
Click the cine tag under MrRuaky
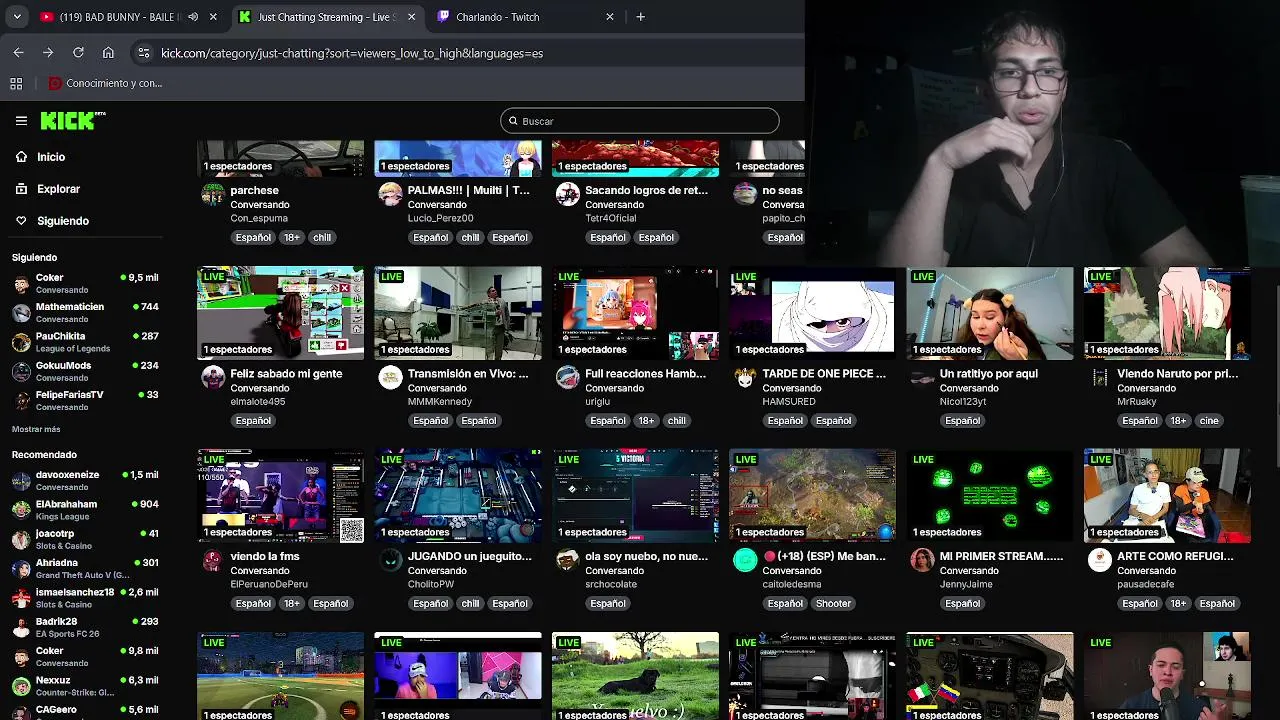1209,420
